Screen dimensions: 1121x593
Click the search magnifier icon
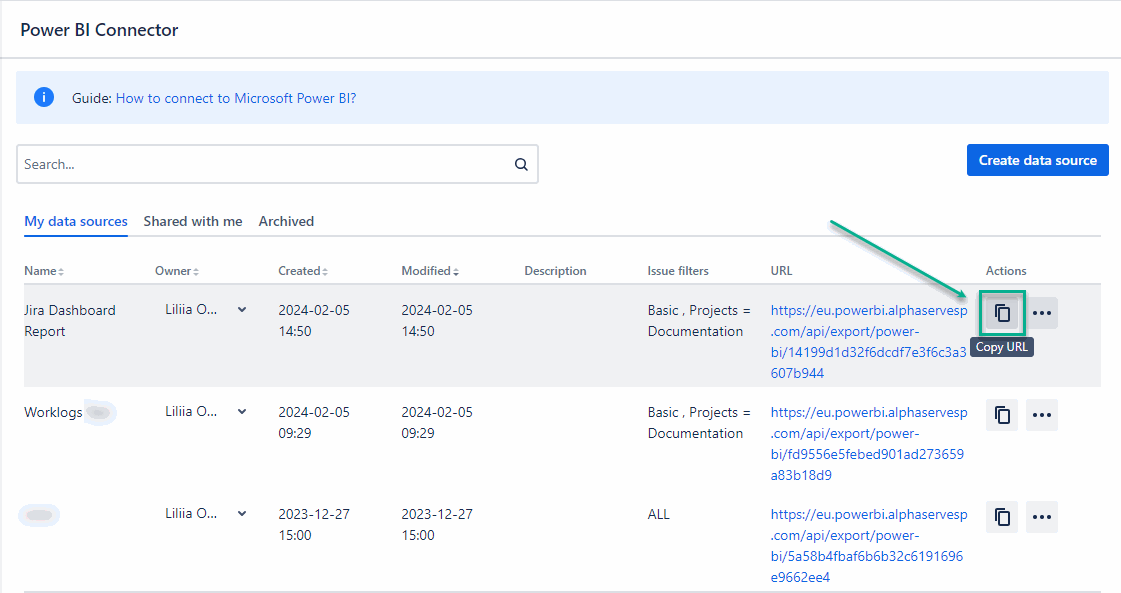point(521,165)
